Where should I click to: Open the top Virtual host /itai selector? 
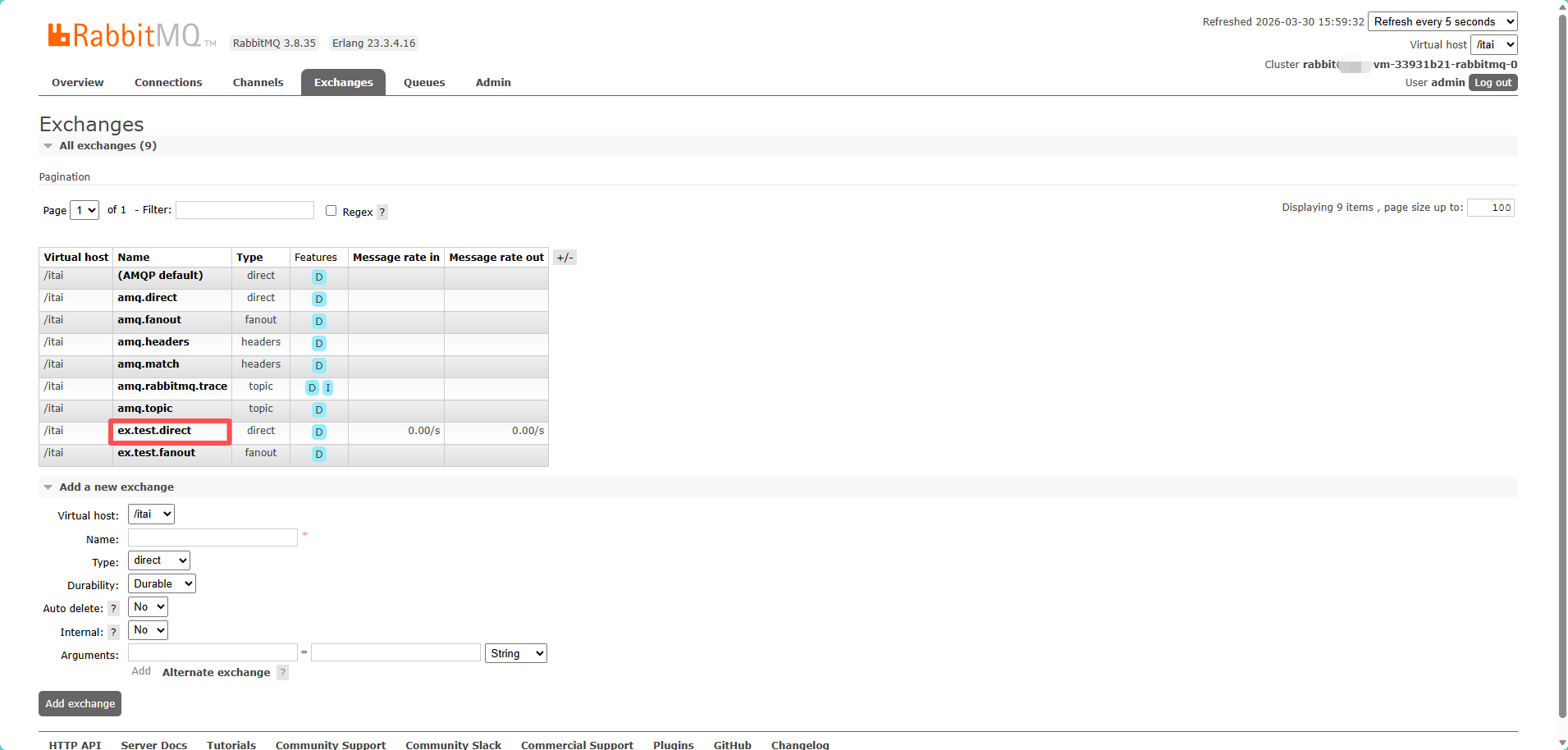(1494, 44)
